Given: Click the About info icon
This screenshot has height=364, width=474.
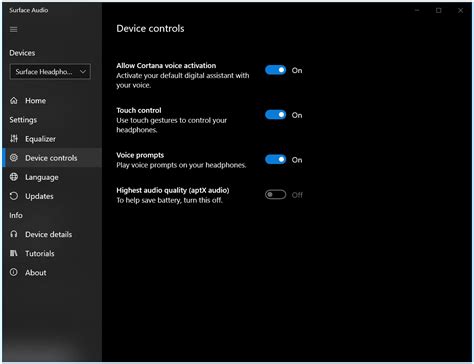Looking at the screenshot, I should (14, 272).
